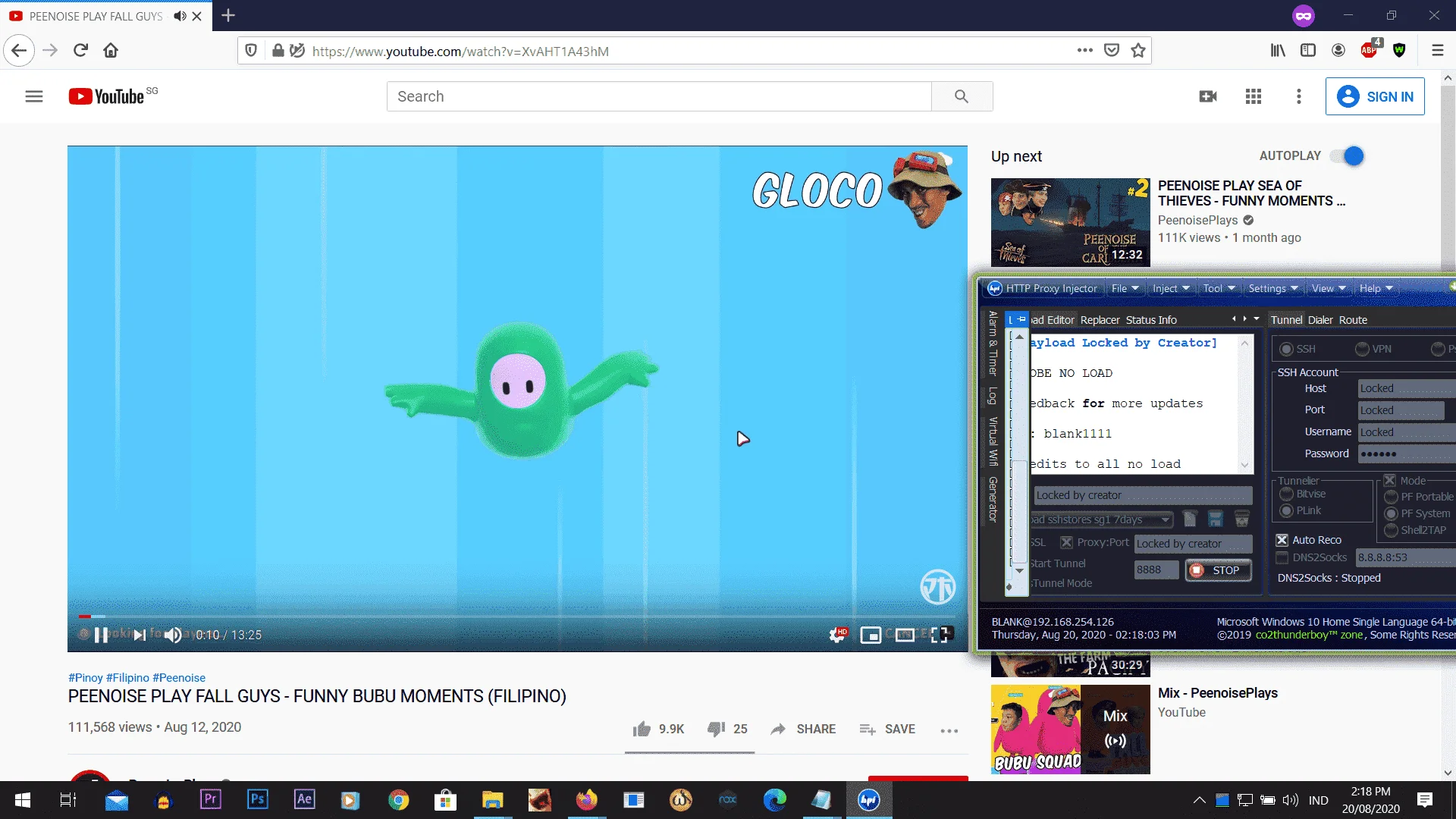Click the YouTube search magnifier button

point(962,96)
